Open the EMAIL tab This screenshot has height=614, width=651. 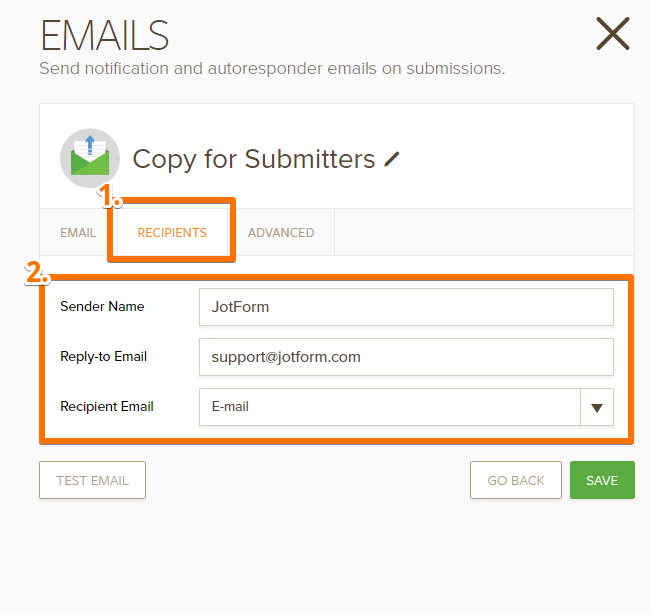point(78,232)
